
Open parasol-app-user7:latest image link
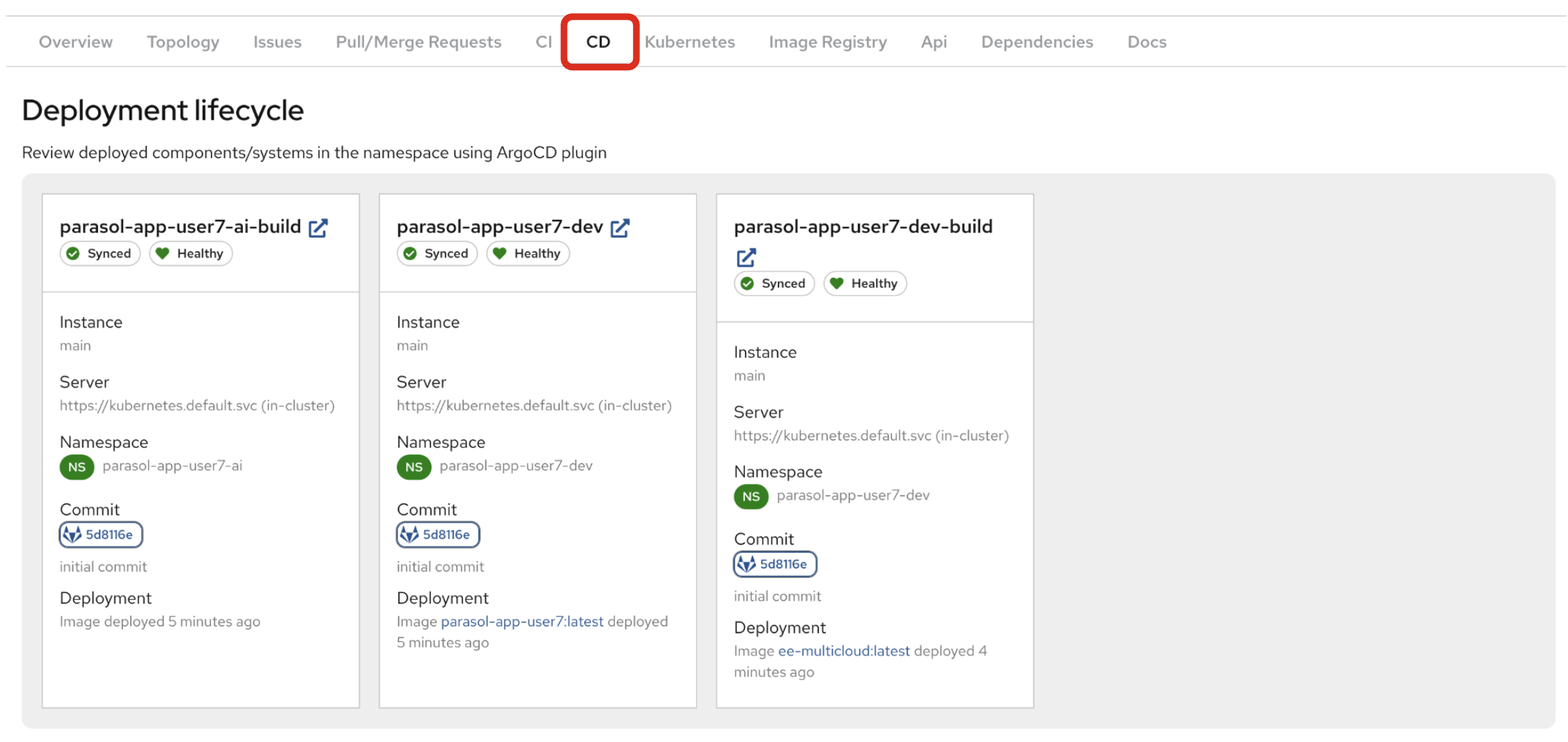point(522,622)
